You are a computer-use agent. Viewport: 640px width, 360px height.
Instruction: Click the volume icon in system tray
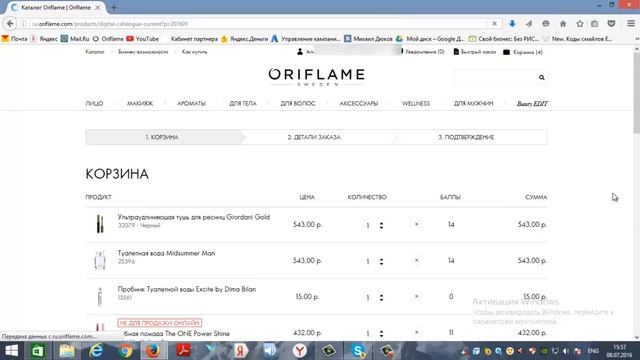[566, 351]
